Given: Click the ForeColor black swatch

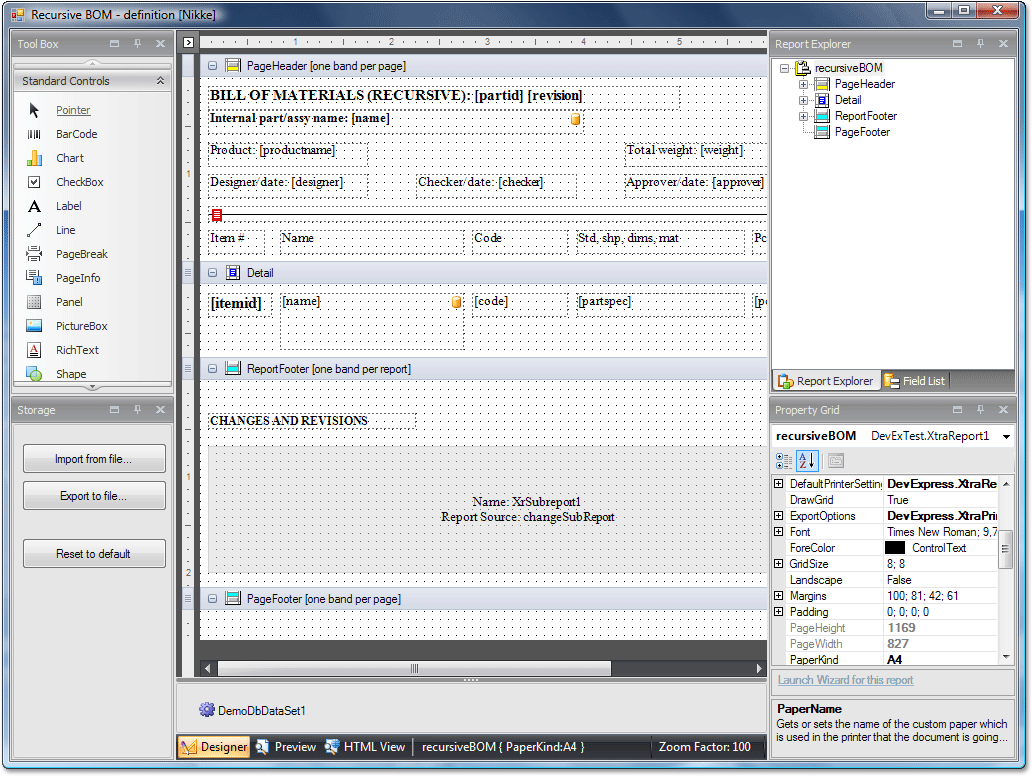Looking at the screenshot, I should pos(895,548).
